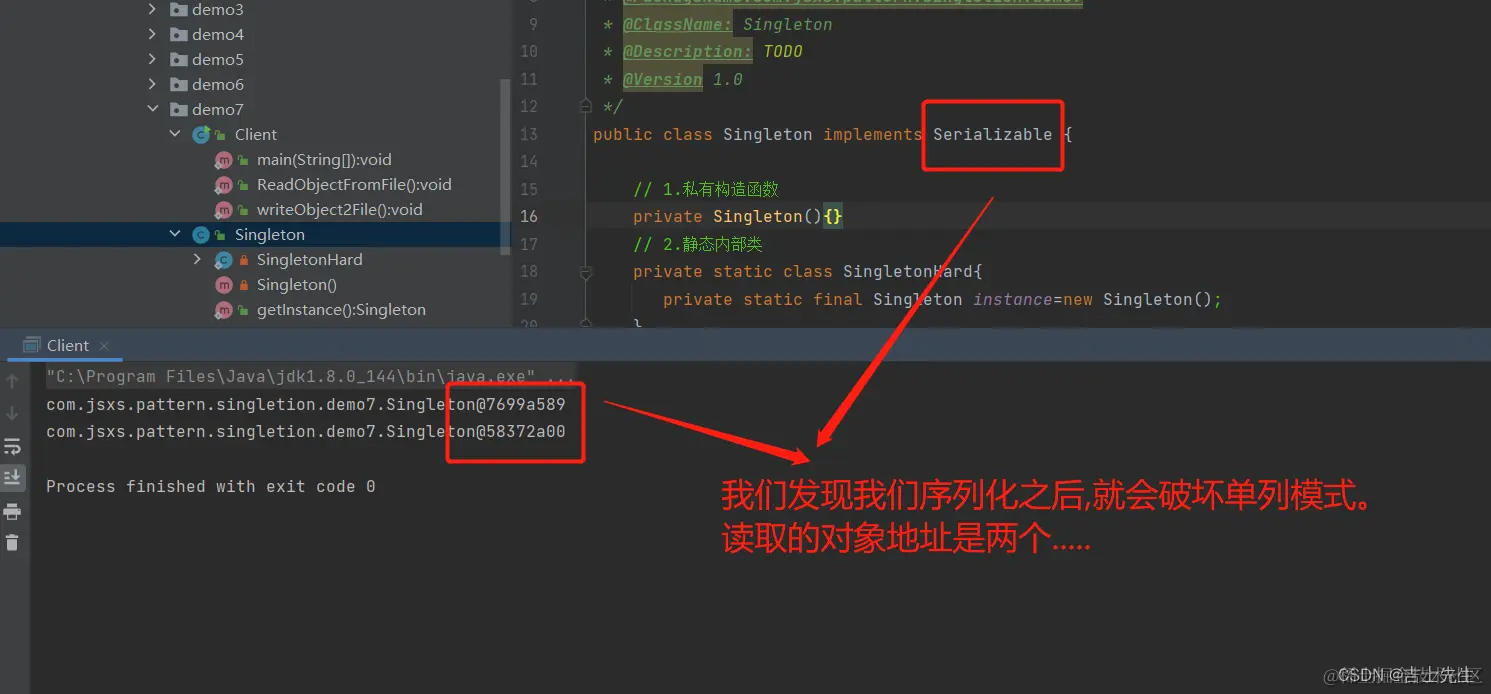This screenshot has height=694, width=1491.
Task: Click the up arrow in Run panel
Action: (12, 381)
